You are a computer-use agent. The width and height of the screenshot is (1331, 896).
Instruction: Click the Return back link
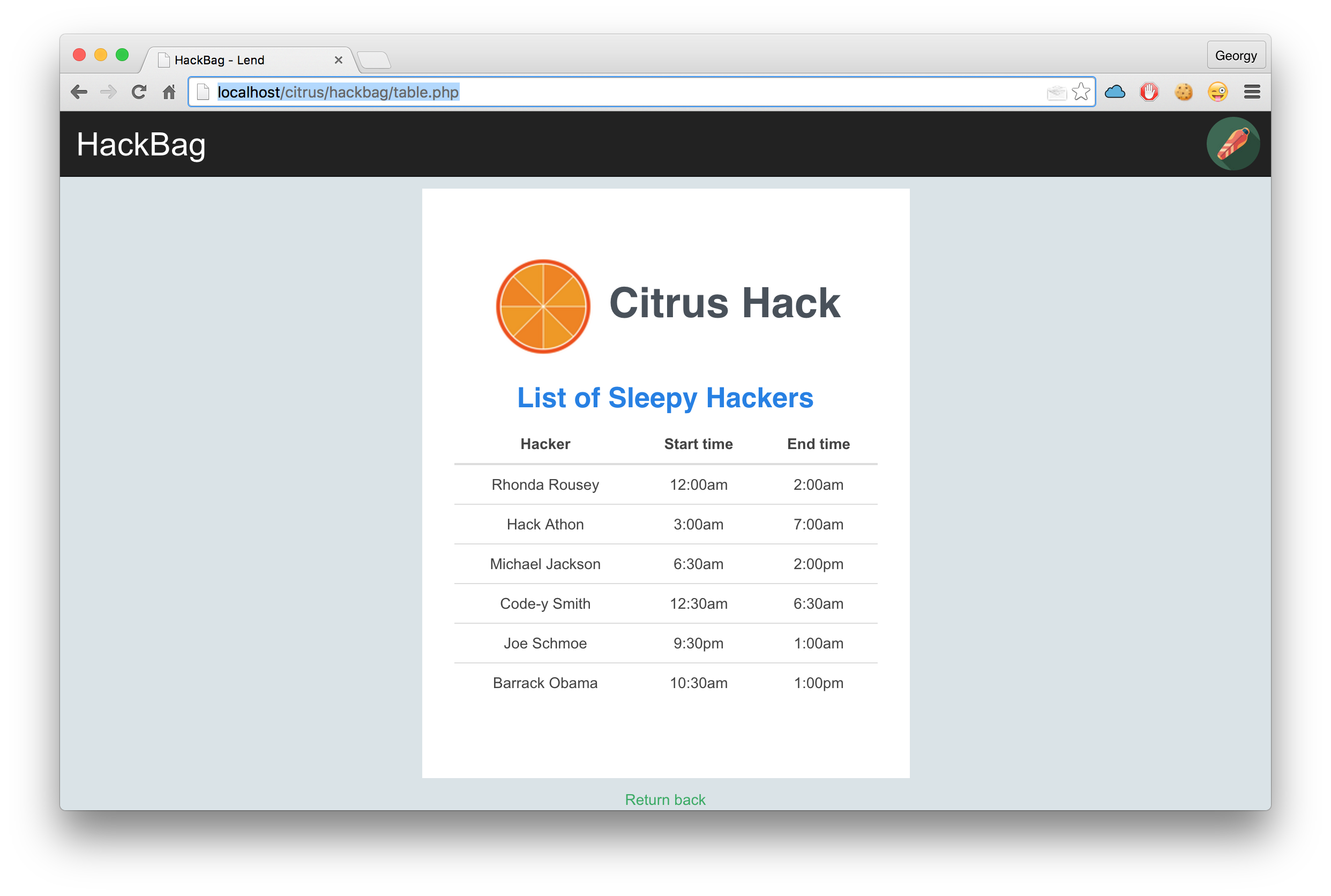(665, 800)
